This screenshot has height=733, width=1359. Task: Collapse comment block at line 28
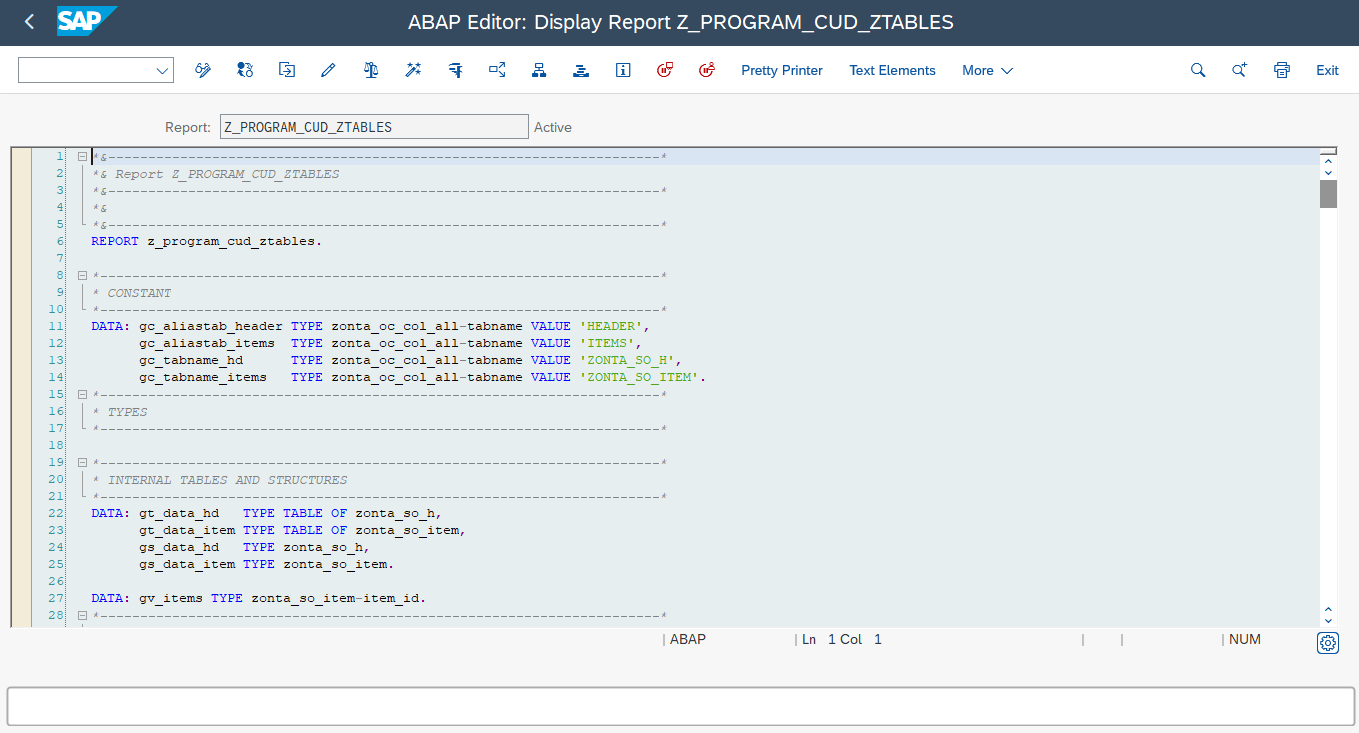coord(82,616)
